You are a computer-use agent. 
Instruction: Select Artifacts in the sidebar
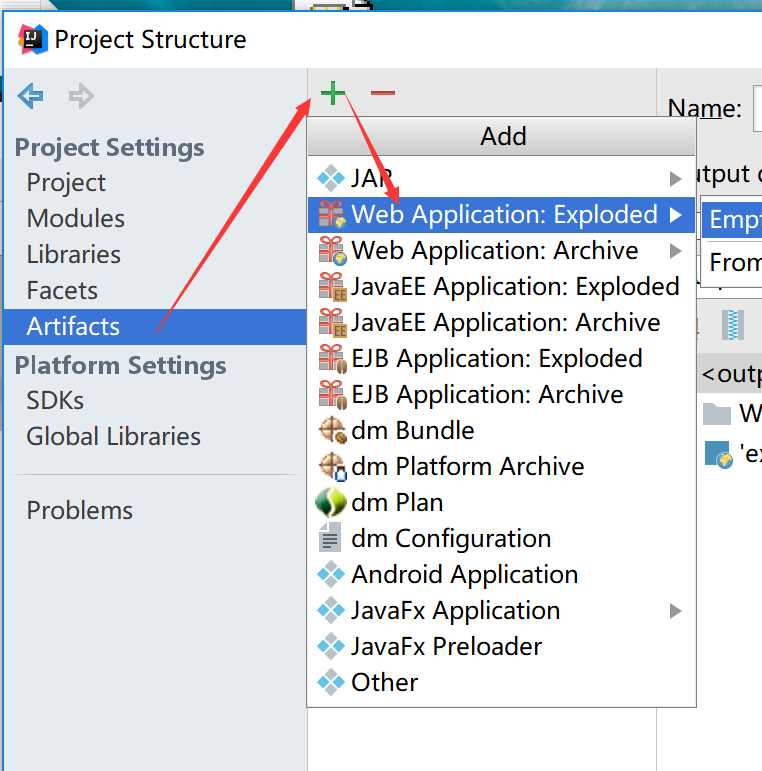(154, 326)
